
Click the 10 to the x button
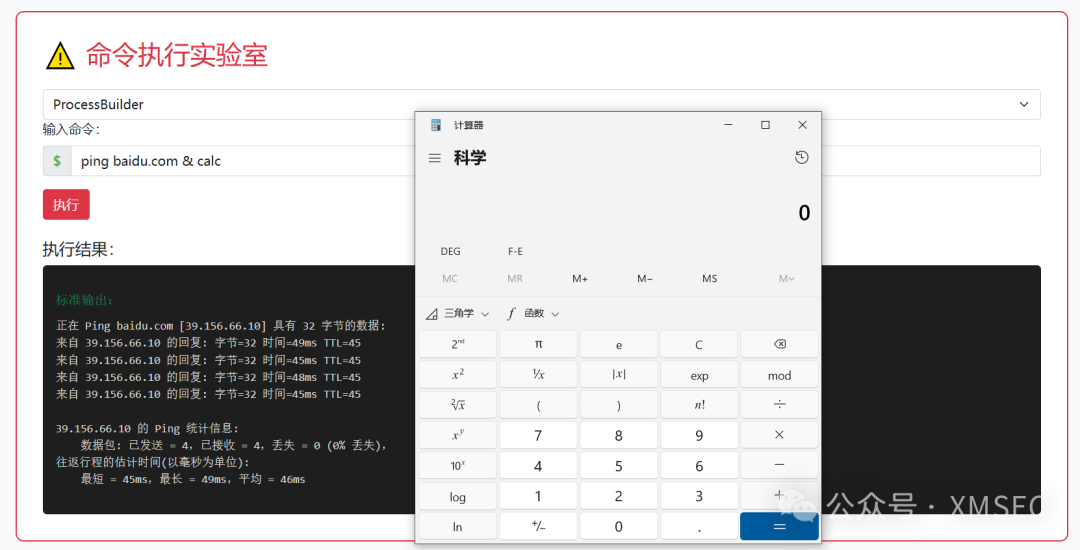click(458, 465)
